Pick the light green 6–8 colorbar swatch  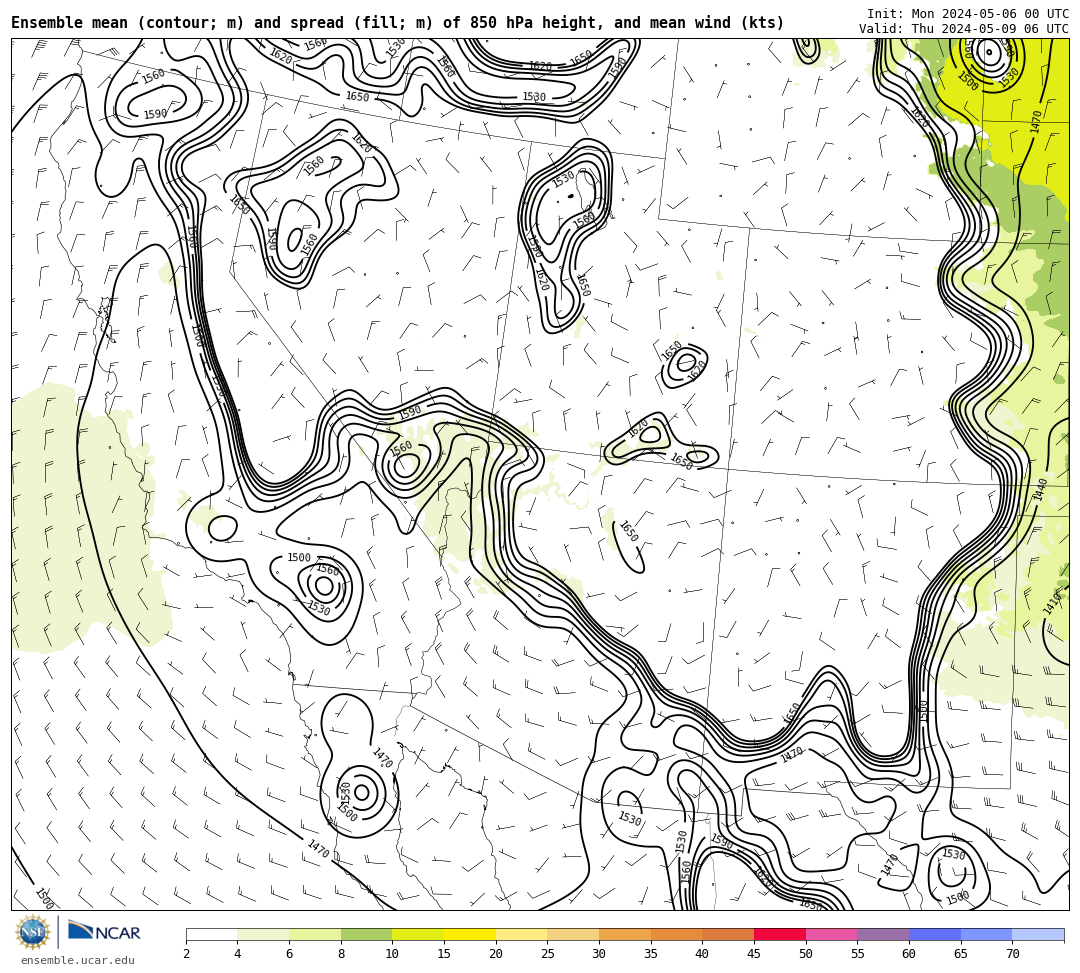coord(315,934)
